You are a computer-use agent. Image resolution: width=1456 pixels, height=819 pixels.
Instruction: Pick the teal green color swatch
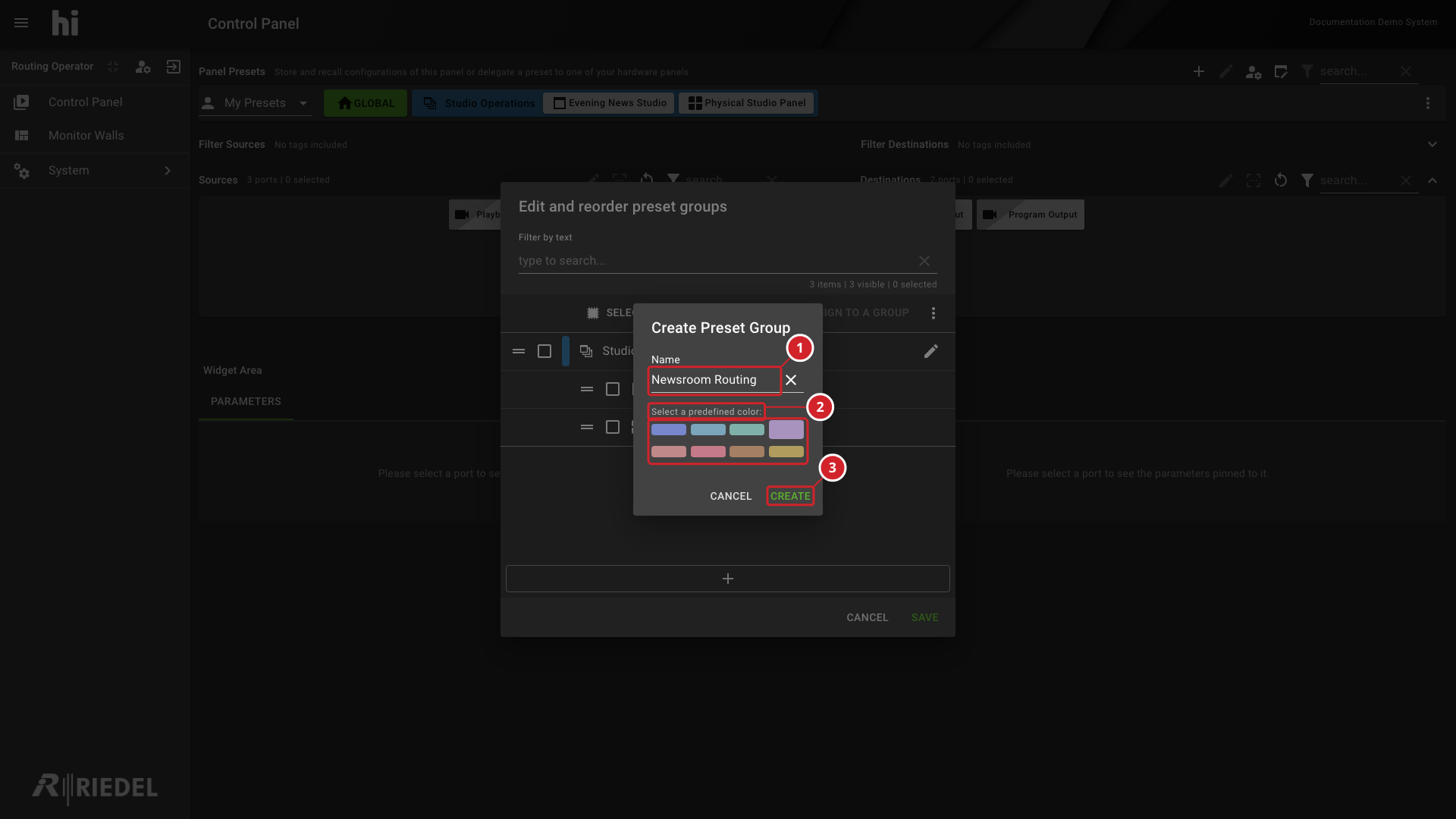tap(747, 430)
